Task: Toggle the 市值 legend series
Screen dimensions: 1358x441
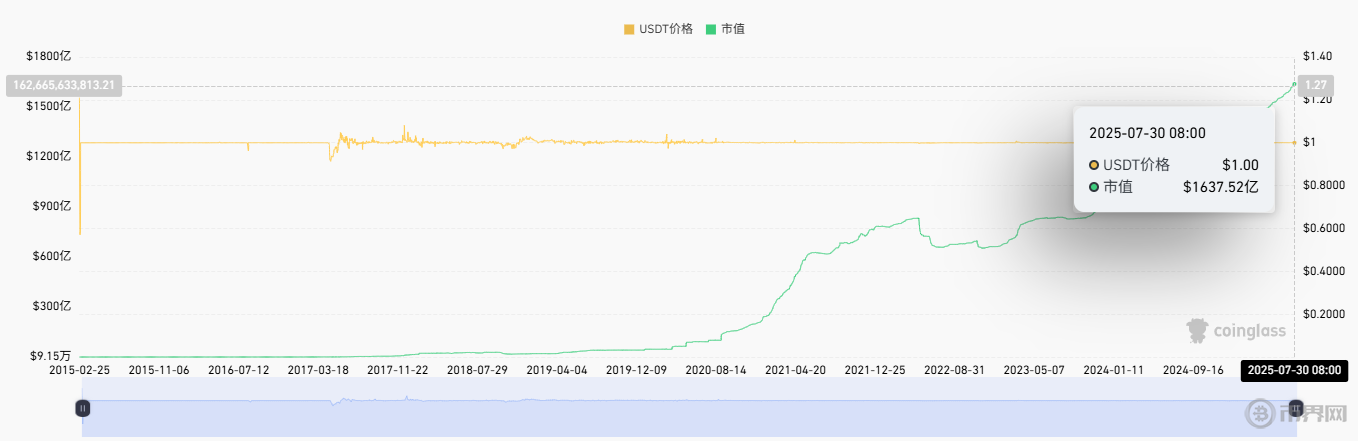Action: click(725, 29)
